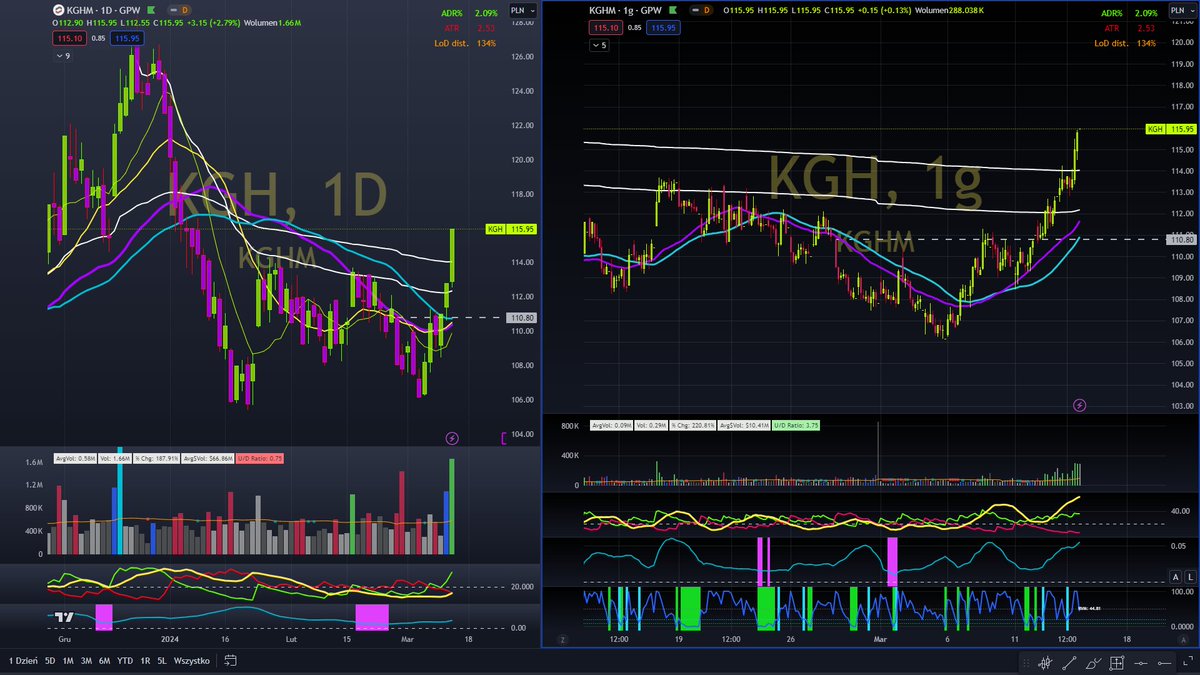Click the candlestick measure tool icon in bottom toolbar
This screenshot has height=675, width=1200.
coord(1045,662)
